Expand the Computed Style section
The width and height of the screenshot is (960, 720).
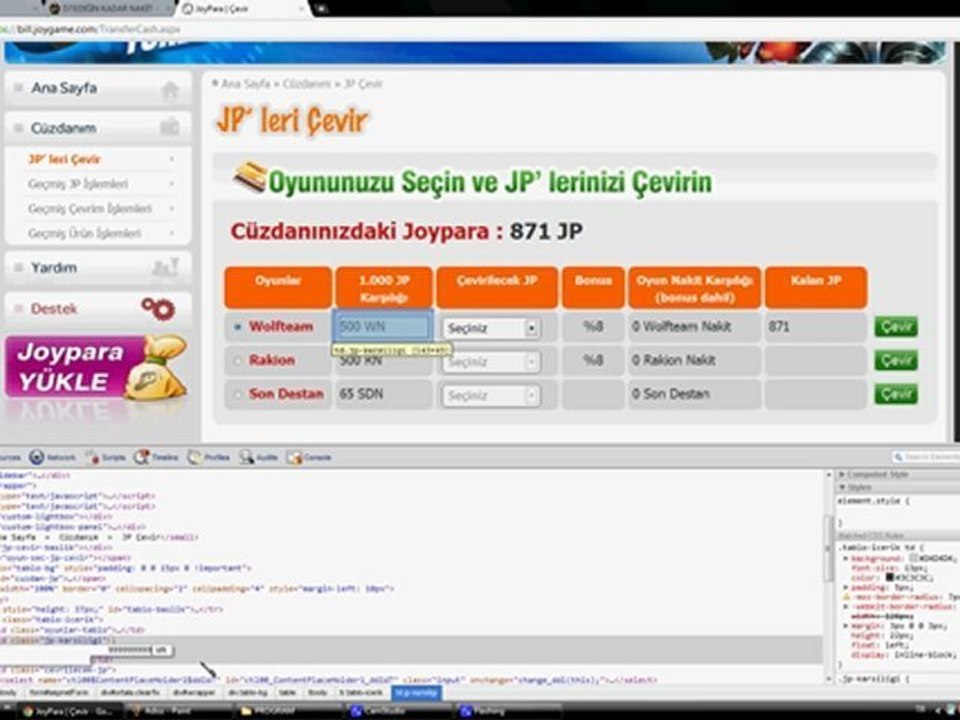pos(841,474)
